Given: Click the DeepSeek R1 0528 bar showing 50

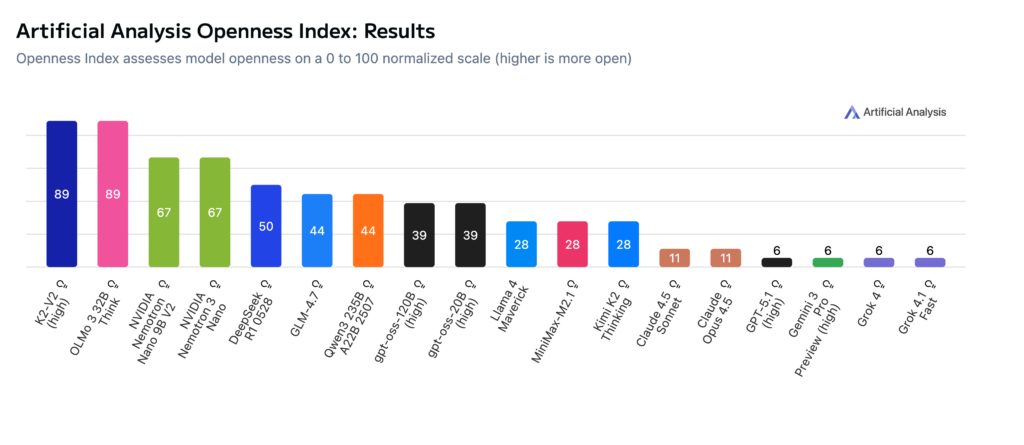Looking at the screenshot, I should coord(266,226).
